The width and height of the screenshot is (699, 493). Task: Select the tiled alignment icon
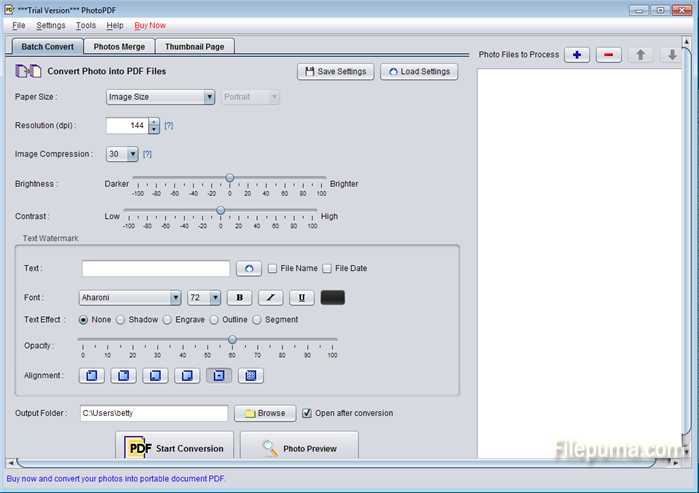pos(251,376)
